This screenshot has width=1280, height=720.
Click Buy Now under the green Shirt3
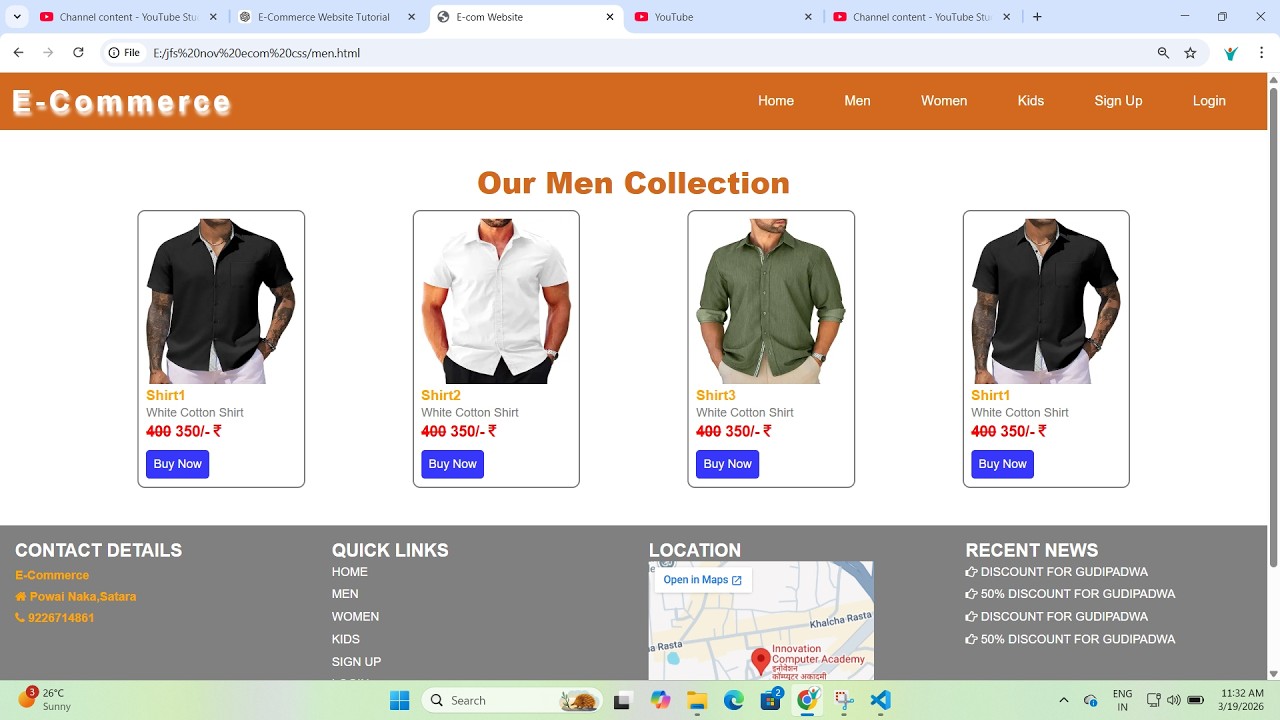point(727,464)
